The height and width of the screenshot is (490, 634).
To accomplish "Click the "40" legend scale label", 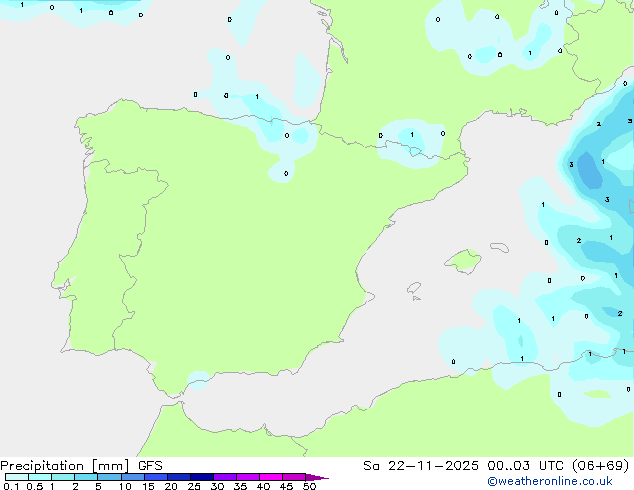I will click(263, 486).
